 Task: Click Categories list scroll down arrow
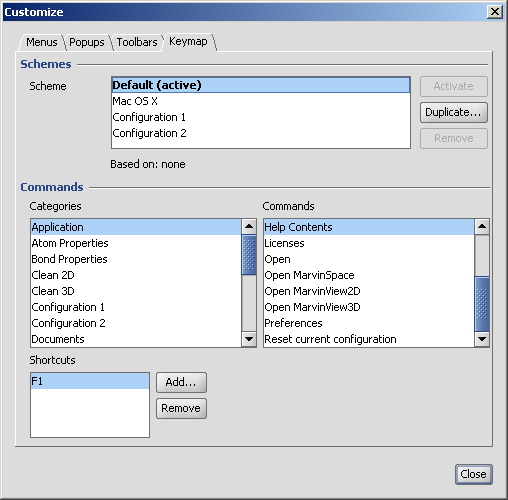tap(249, 339)
